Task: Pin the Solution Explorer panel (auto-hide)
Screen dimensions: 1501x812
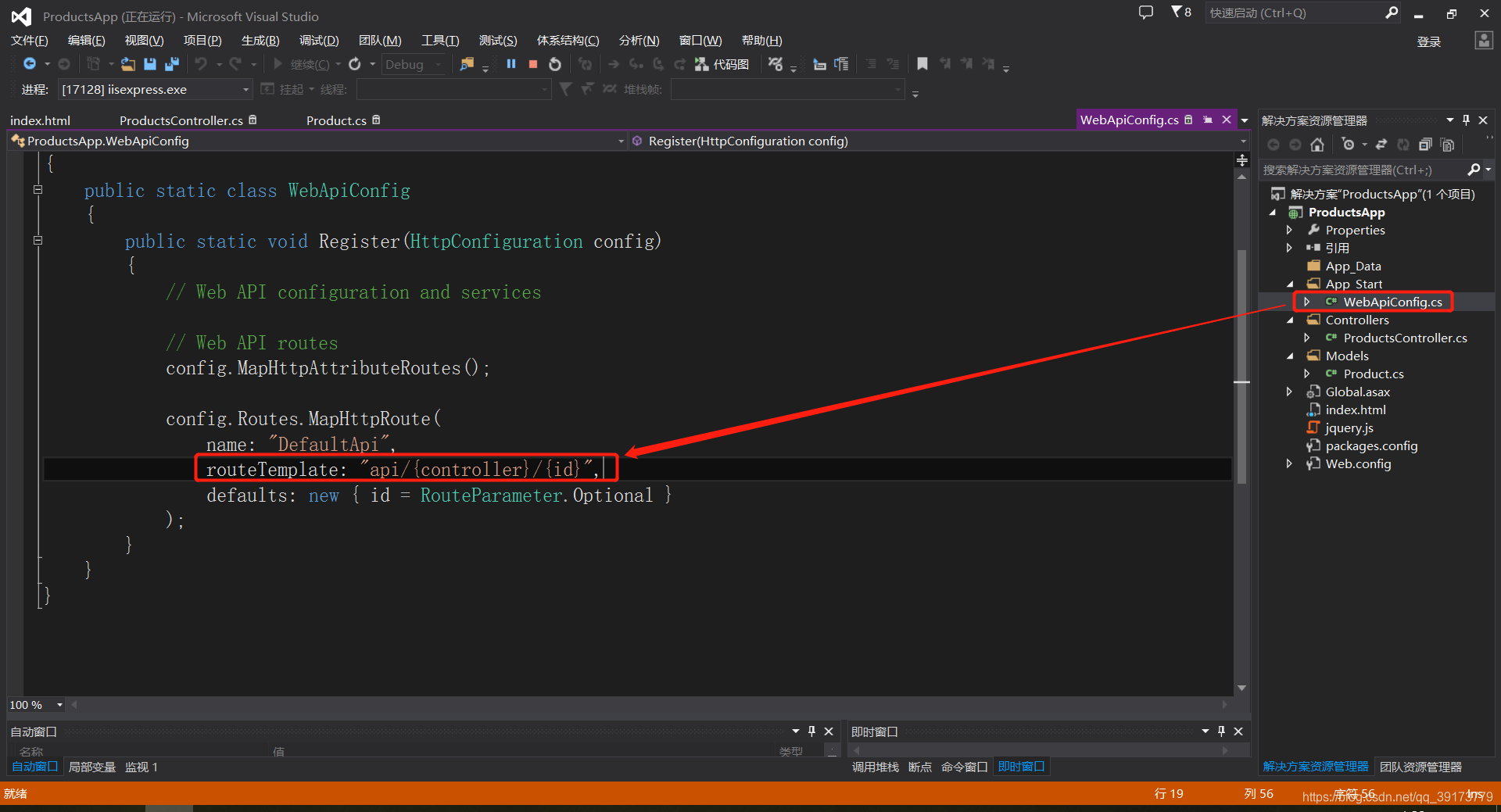Action: [x=1467, y=120]
